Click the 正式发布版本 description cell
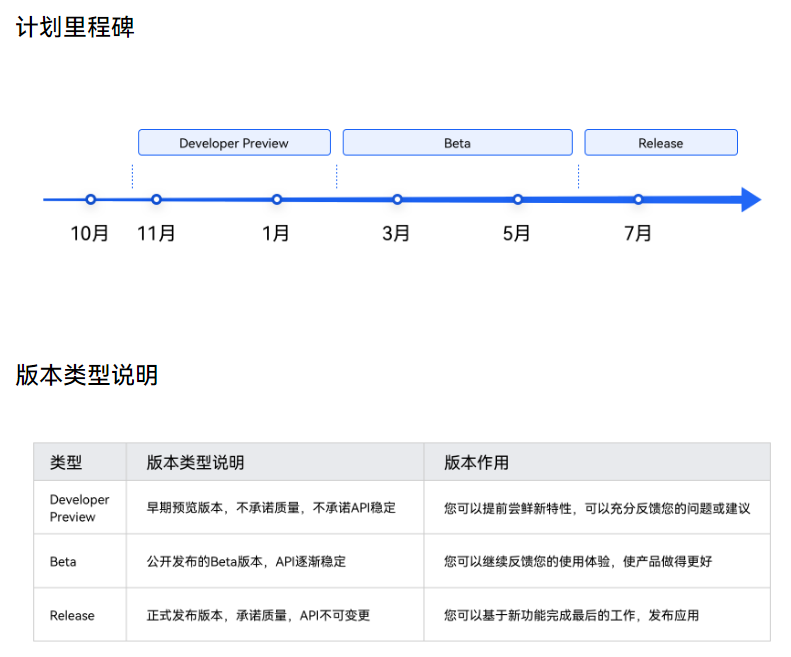The height and width of the screenshot is (657, 791). pyautogui.click(x=258, y=615)
